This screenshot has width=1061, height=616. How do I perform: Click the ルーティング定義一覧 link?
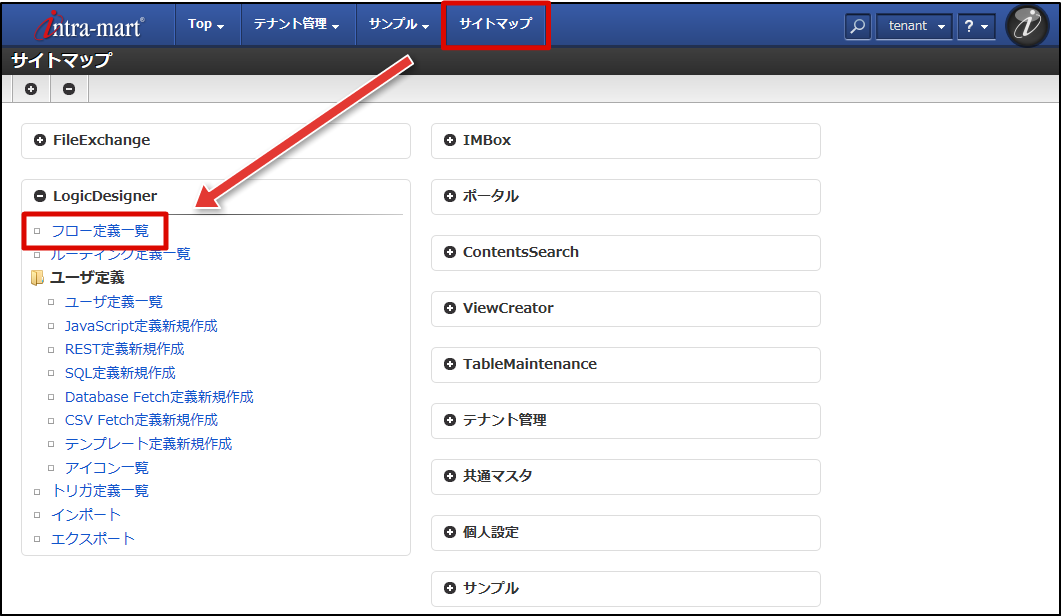coord(120,254)
